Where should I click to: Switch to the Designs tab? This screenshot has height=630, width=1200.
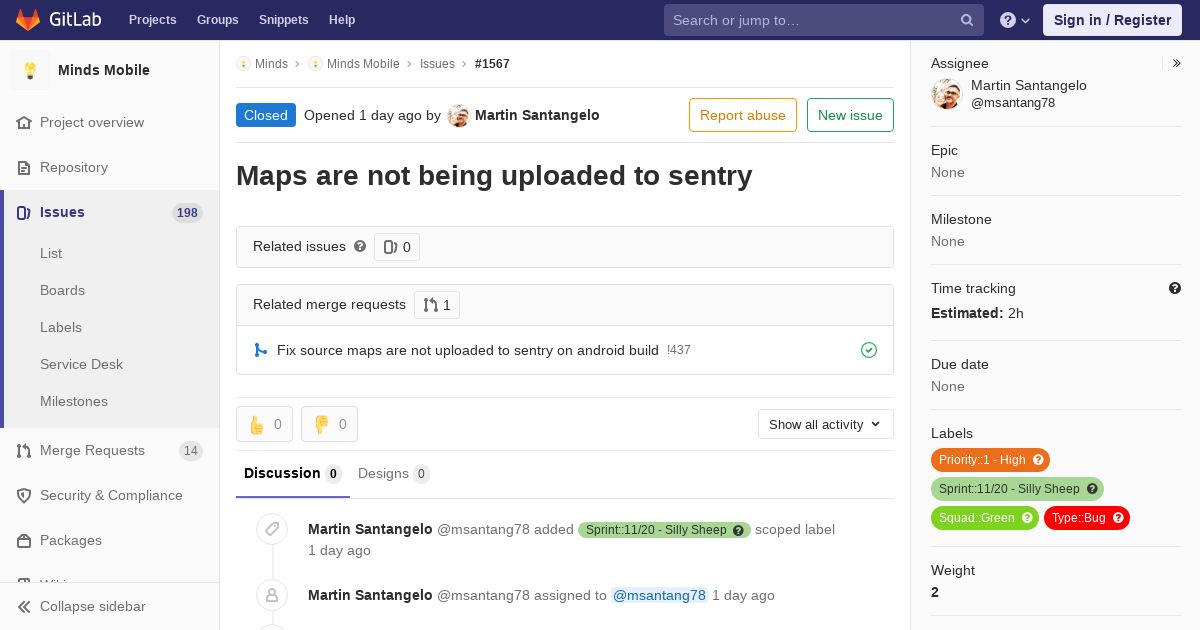pyautogui.click(x=394, y=474)
